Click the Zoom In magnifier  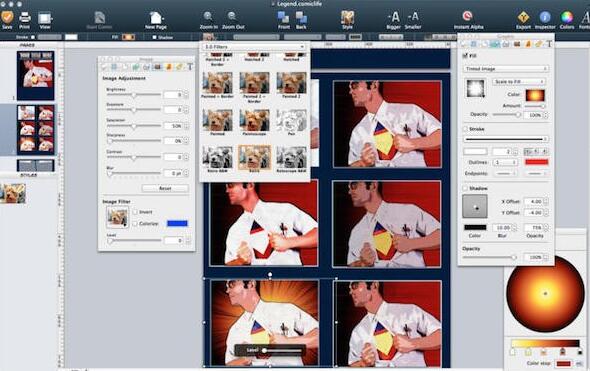click(208, 17)
